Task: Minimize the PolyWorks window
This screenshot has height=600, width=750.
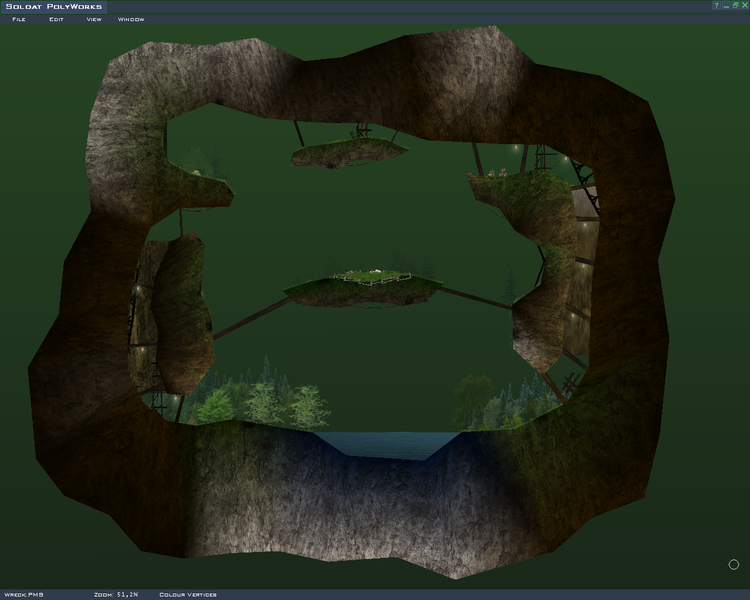Action: pos(725,5)
